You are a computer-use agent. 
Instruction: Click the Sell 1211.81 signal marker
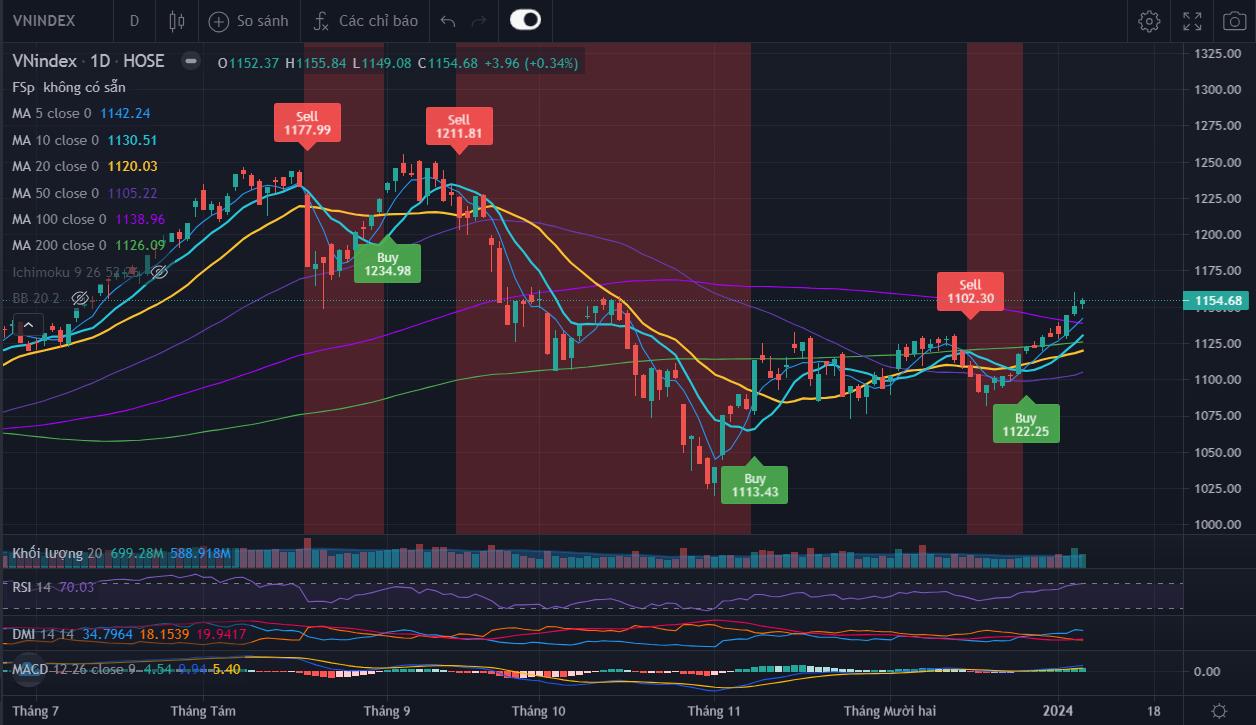(x=458, y=126)
